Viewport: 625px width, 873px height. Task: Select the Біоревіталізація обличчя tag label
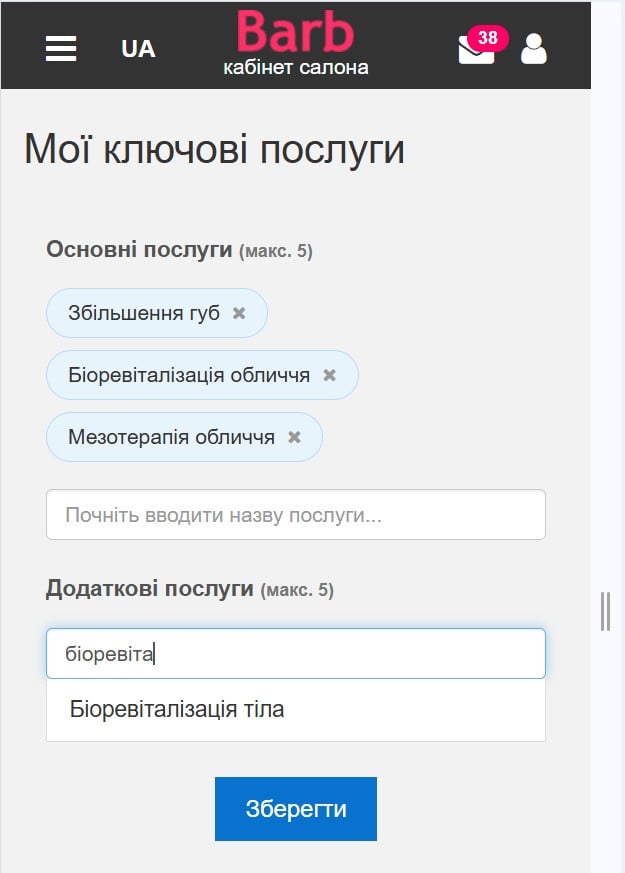coord(189,375)
